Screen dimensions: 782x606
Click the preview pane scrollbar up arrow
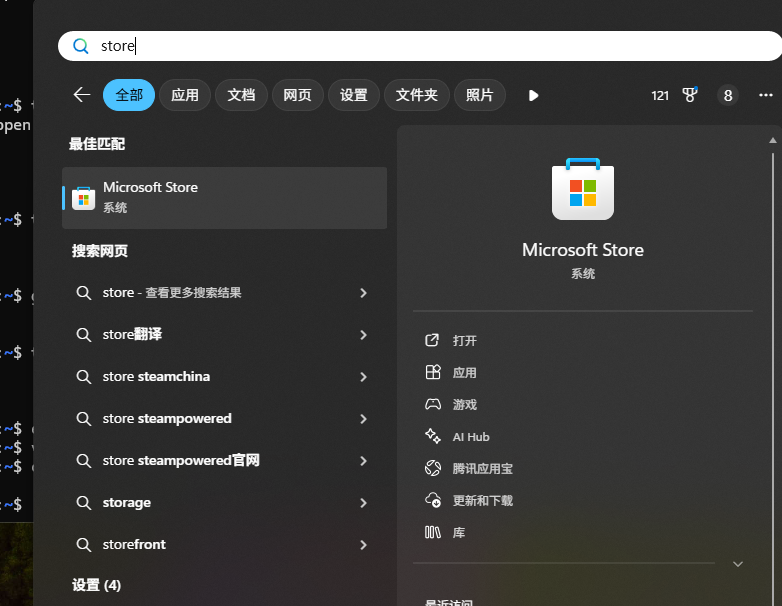(773, 141)
